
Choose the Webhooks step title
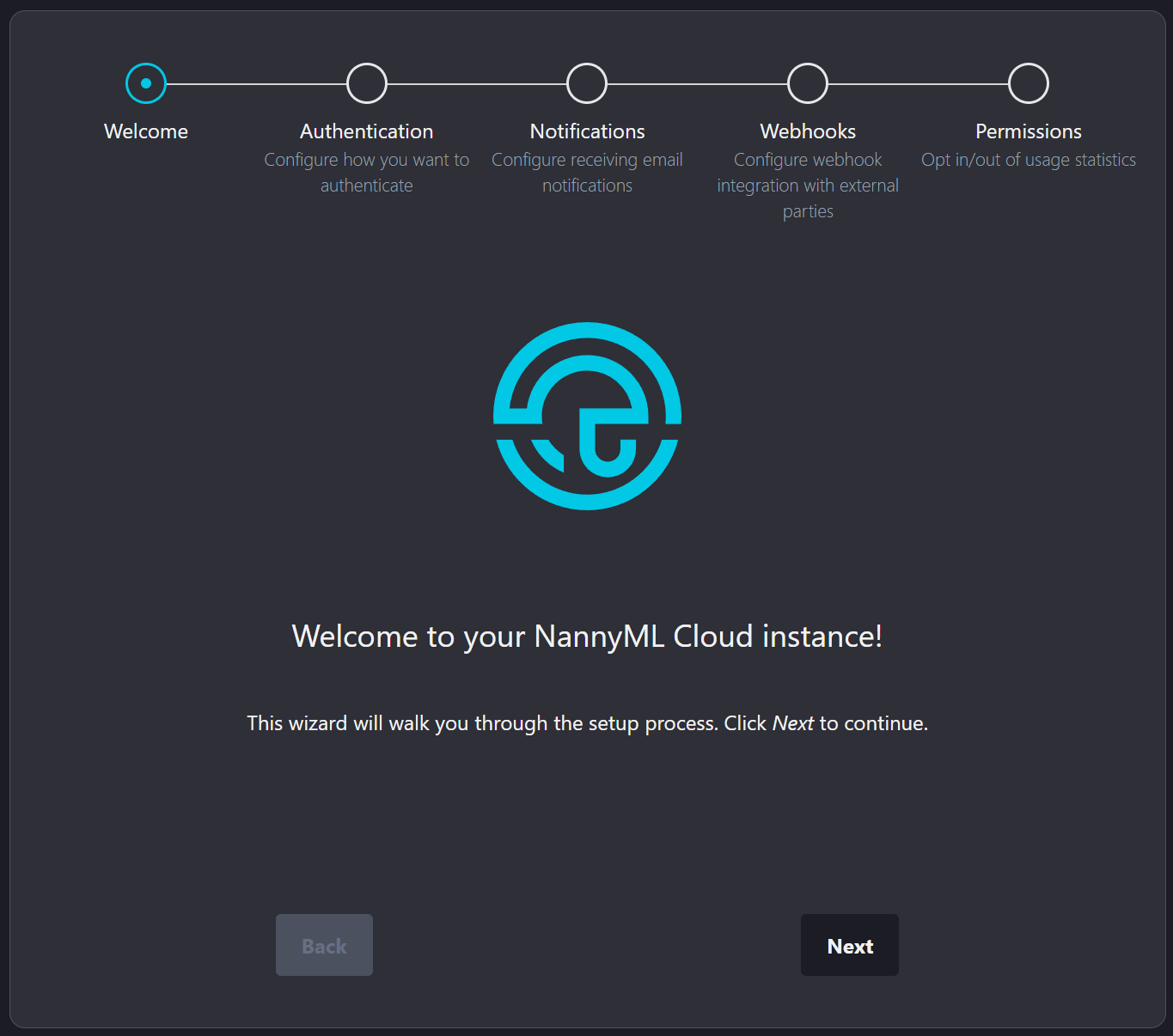(808, 131)
